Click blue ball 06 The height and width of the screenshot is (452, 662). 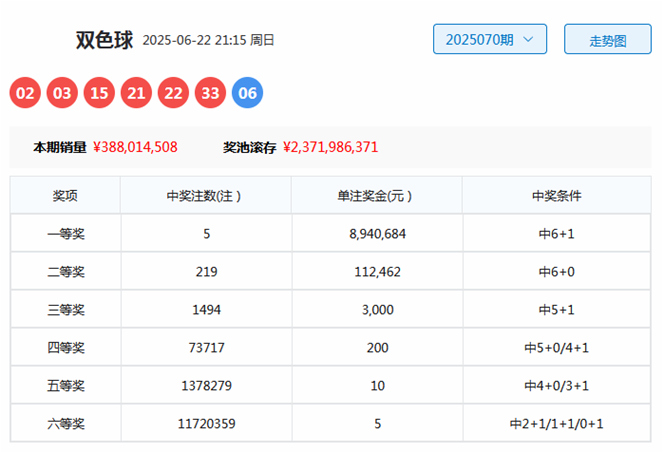click(x=247, y=93)
